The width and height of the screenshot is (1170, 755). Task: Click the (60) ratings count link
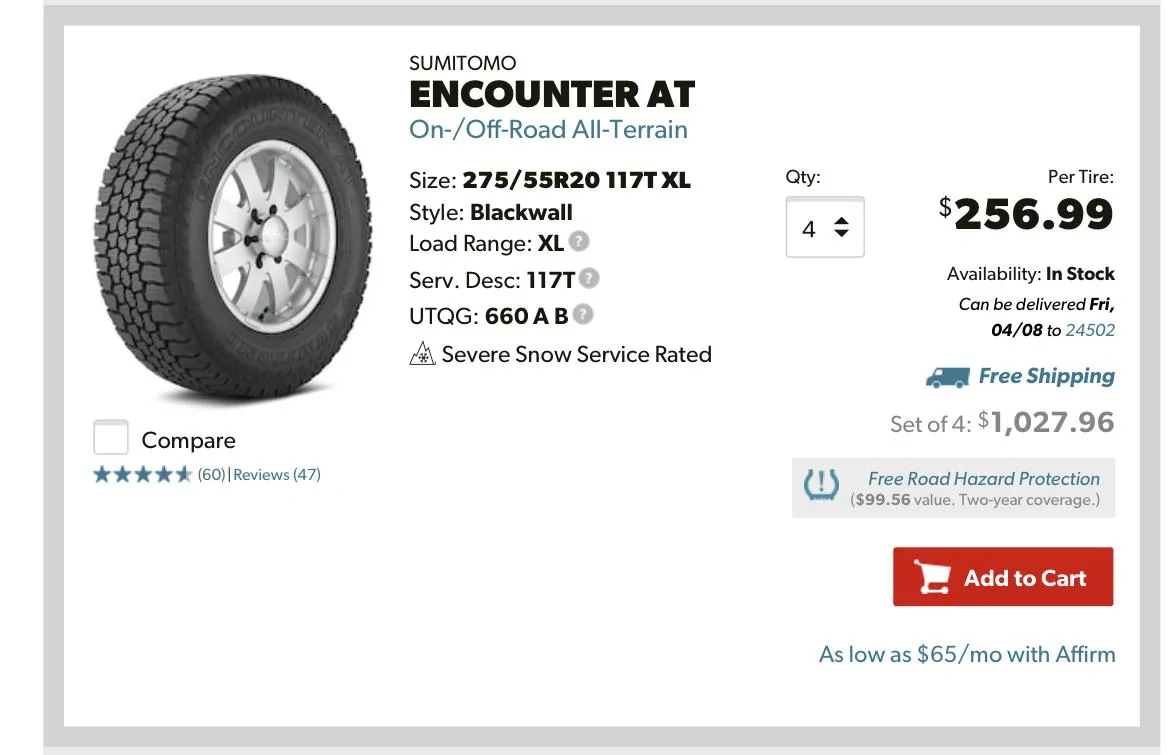(x=211, y=474)
